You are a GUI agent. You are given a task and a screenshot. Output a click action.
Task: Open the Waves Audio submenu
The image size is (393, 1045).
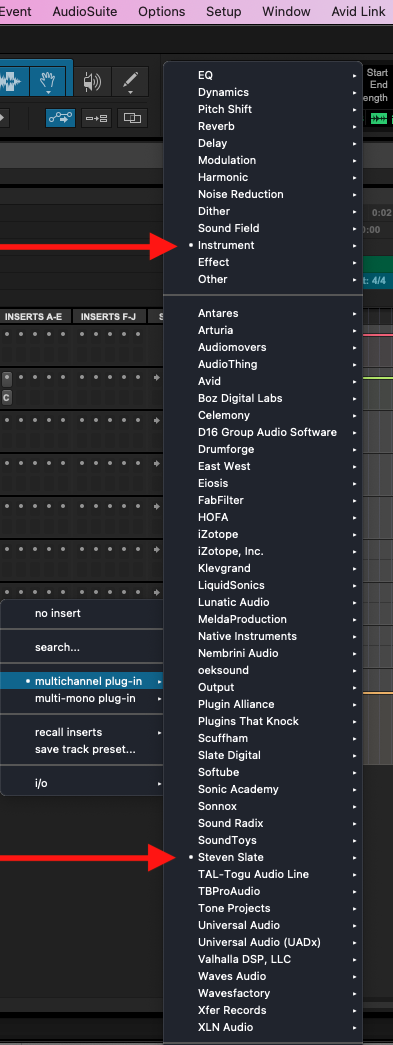(263, 976)
